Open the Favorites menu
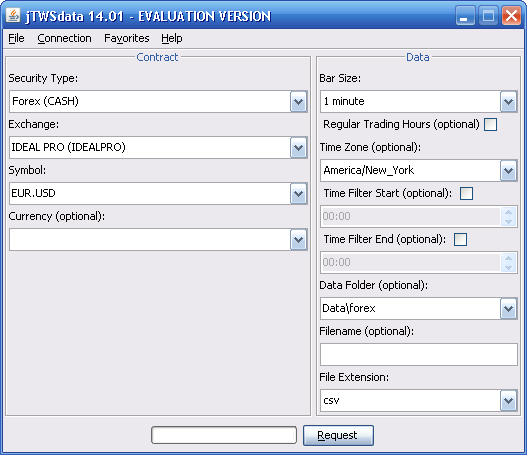This screenshot has width=527, height=455. 127,38
